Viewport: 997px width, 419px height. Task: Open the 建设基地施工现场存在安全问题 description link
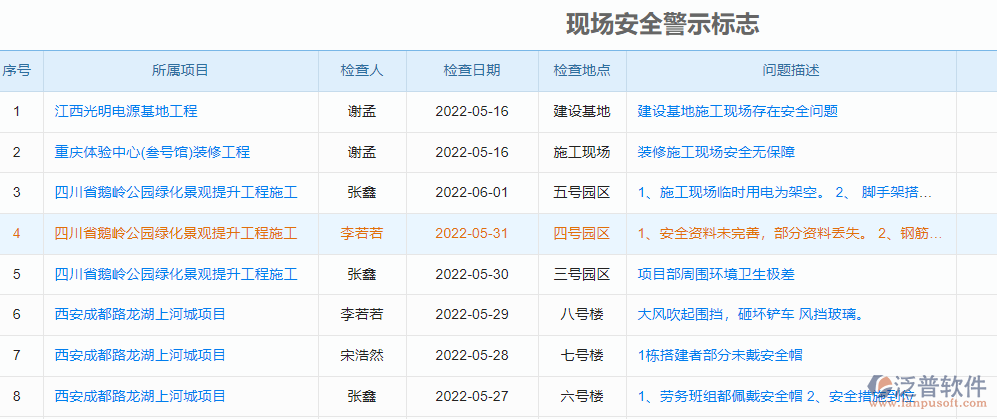pos(737,111)
